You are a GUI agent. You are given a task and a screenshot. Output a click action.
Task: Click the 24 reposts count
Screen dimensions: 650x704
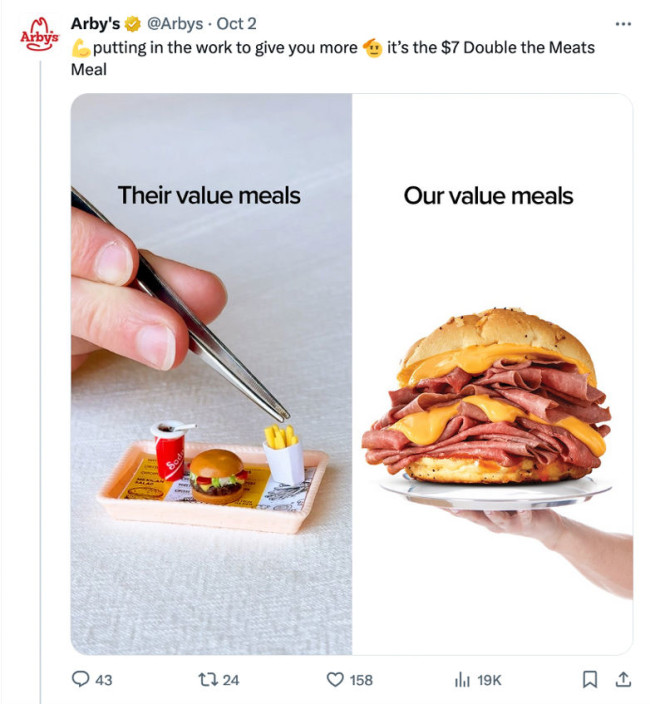231,680
